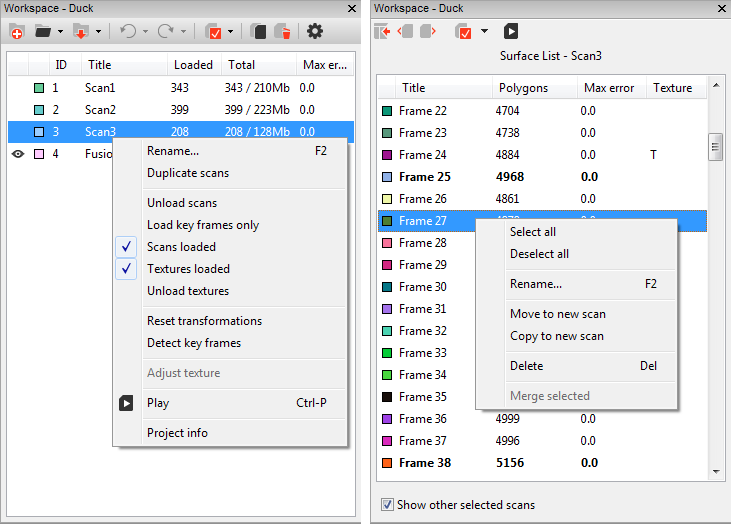Select the Frame 37 row
731x524 pixels.
click(x=543, y=441)
